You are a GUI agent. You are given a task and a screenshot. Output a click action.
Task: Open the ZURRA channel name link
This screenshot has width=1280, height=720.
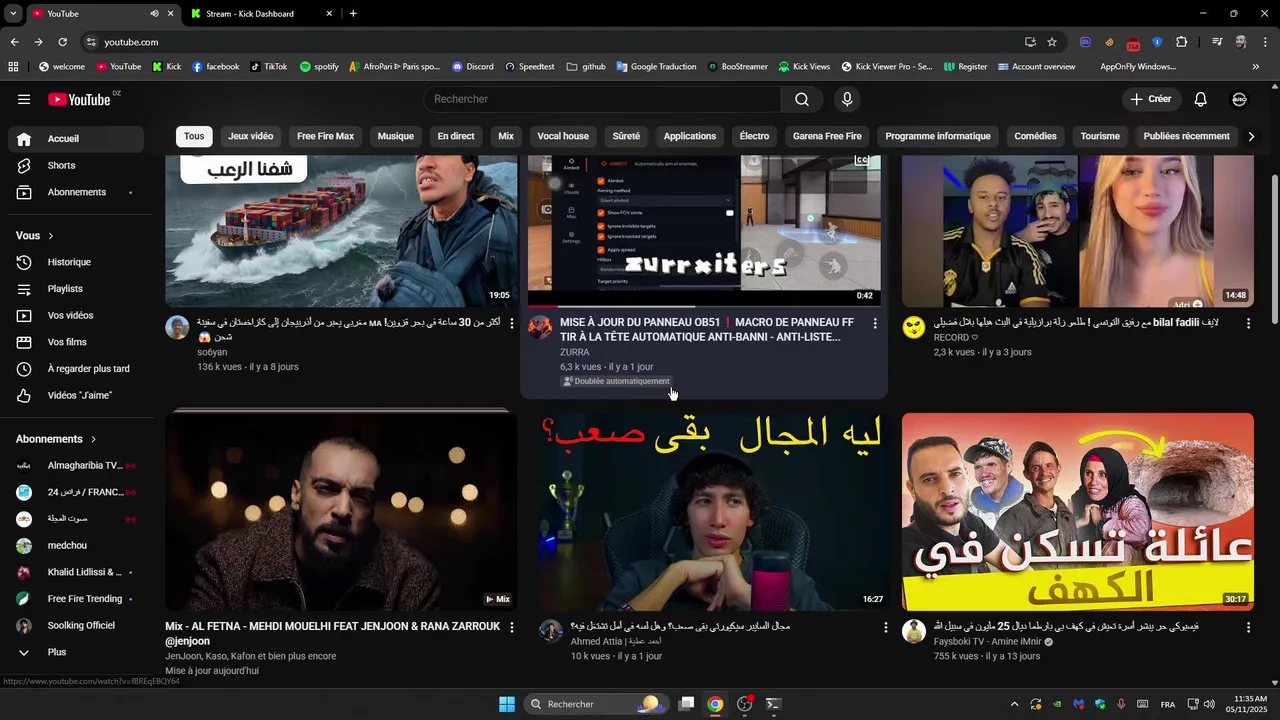574,352
